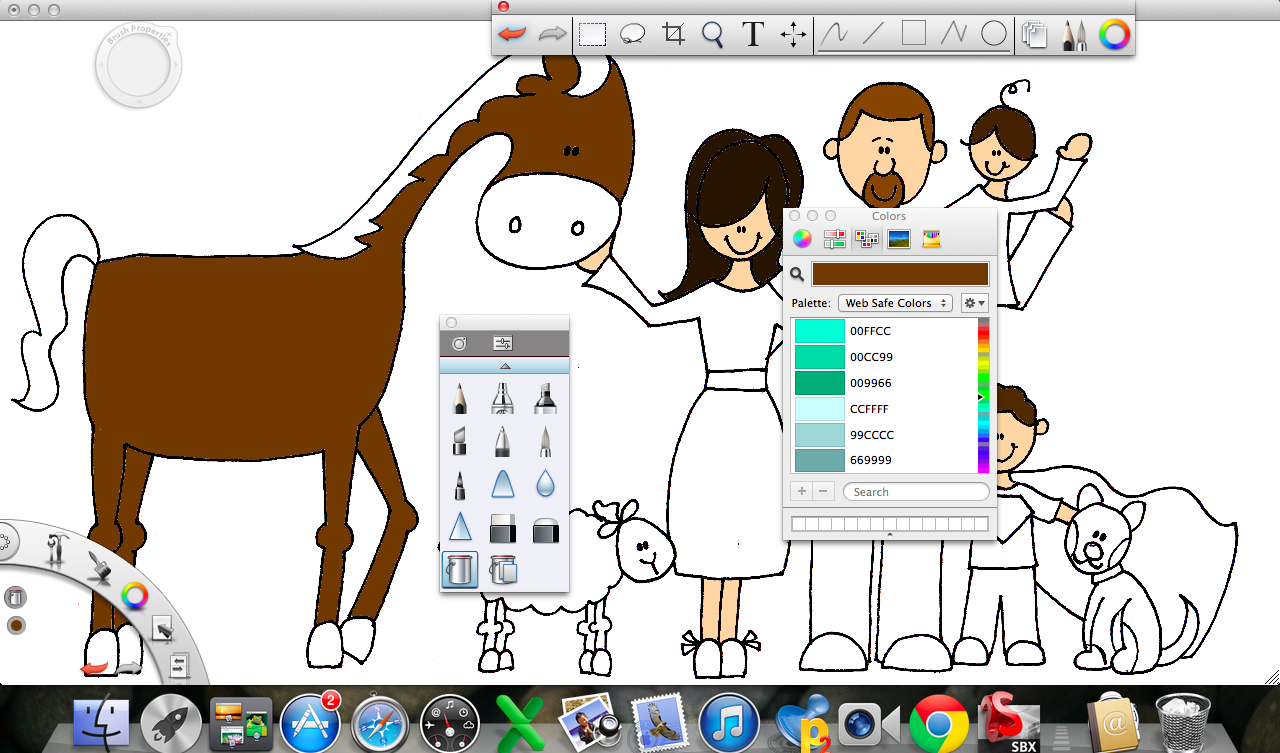Choose the rectangle shape tool
Screen dimensions: 1280x753
[913, 34]
